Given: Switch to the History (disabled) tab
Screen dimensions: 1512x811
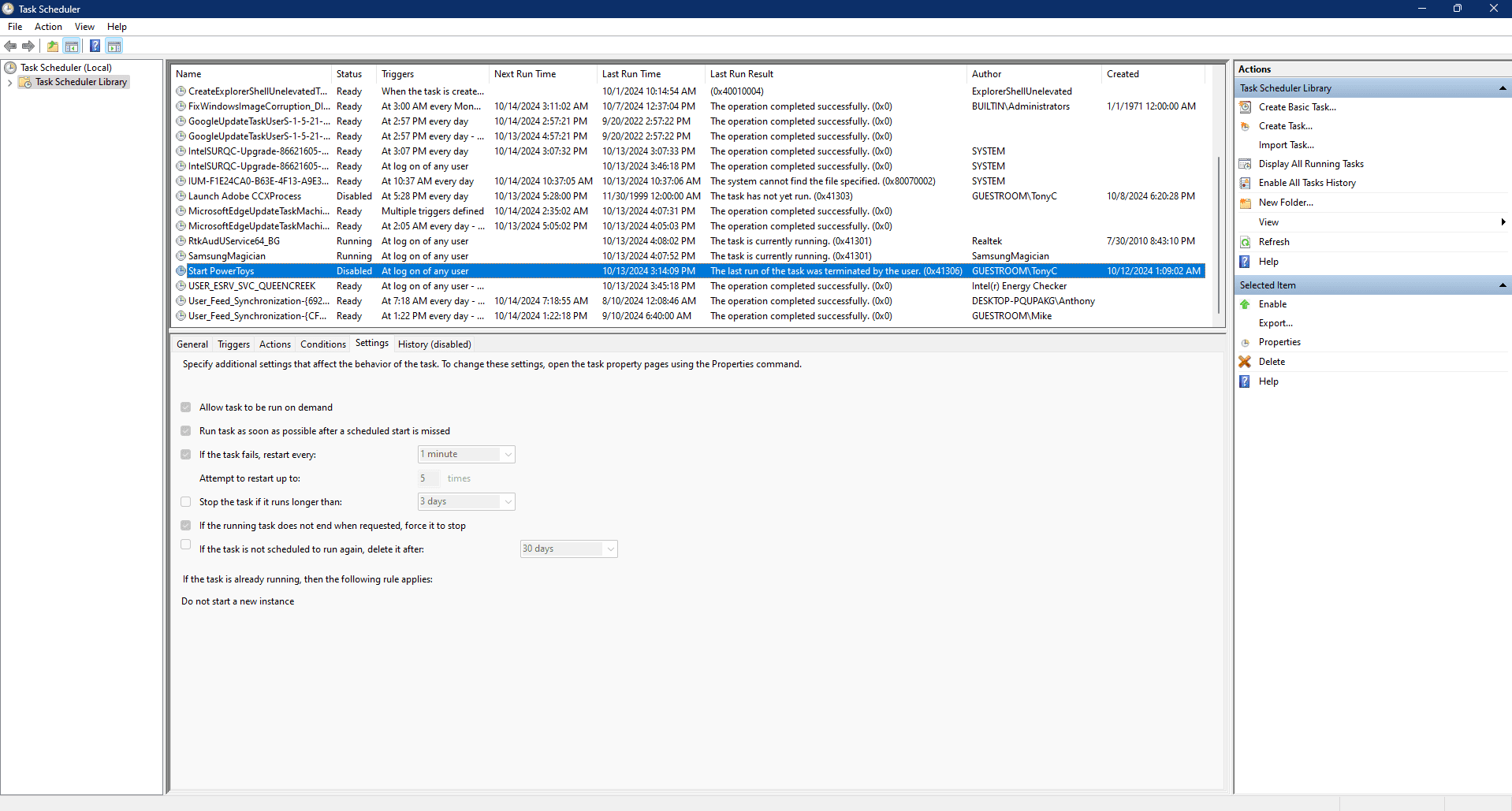Looking at the screenshot, I should (434, 344).
